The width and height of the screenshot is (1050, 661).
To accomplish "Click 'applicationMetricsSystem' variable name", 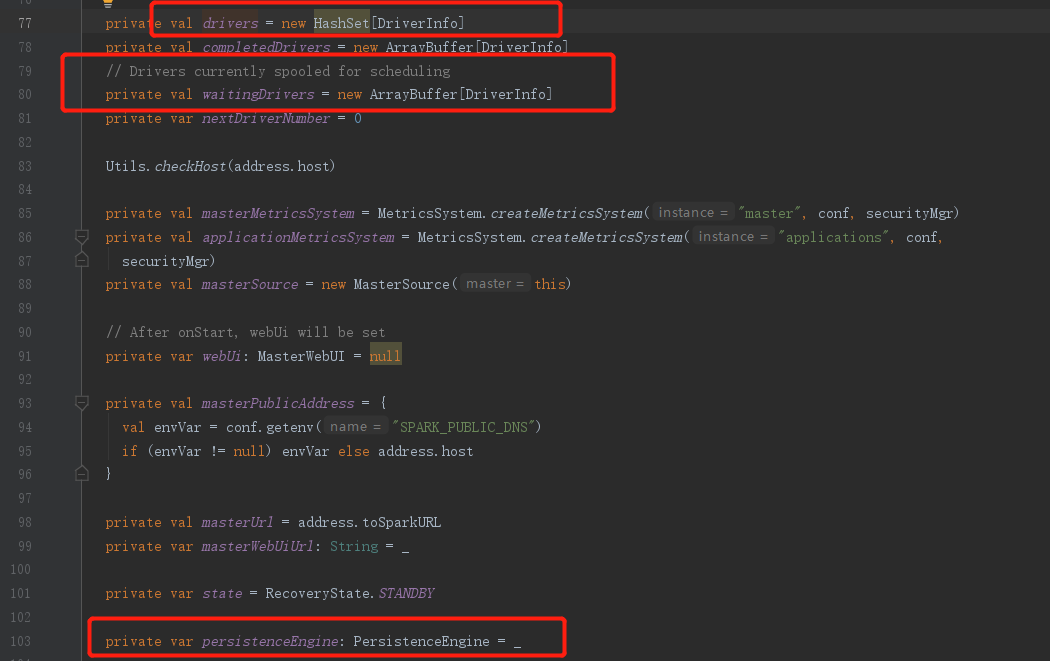I will pos(298,237).
